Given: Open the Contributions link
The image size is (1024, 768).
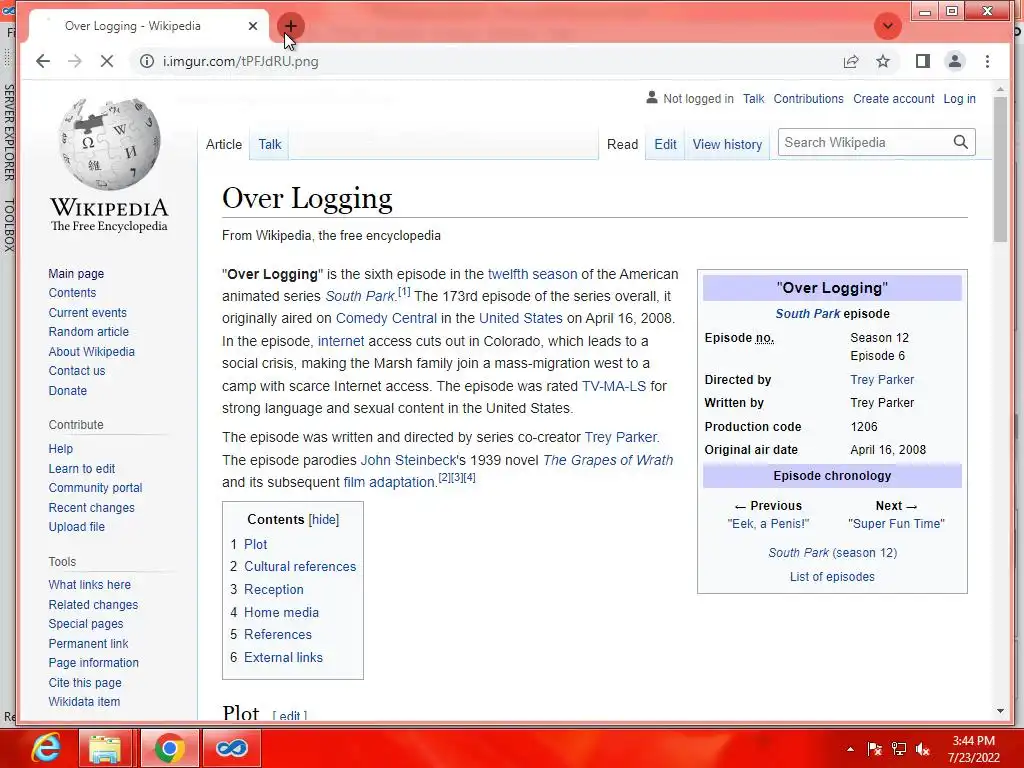Looking at the screenshot, I should (808, 99).
